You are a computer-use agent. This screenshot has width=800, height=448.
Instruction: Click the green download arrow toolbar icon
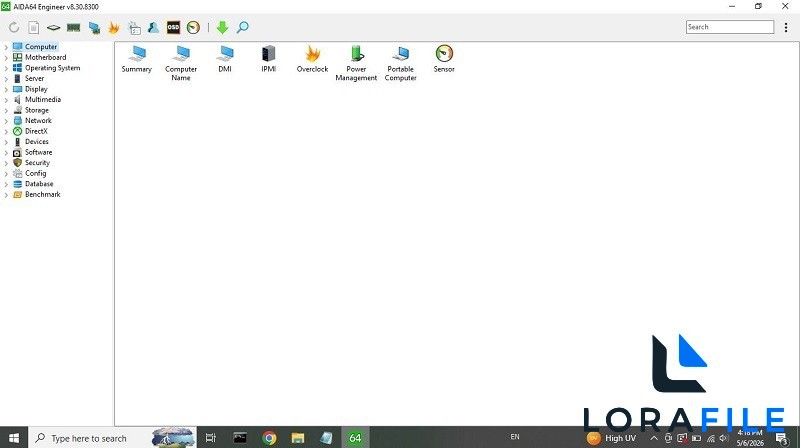(222, 28)
